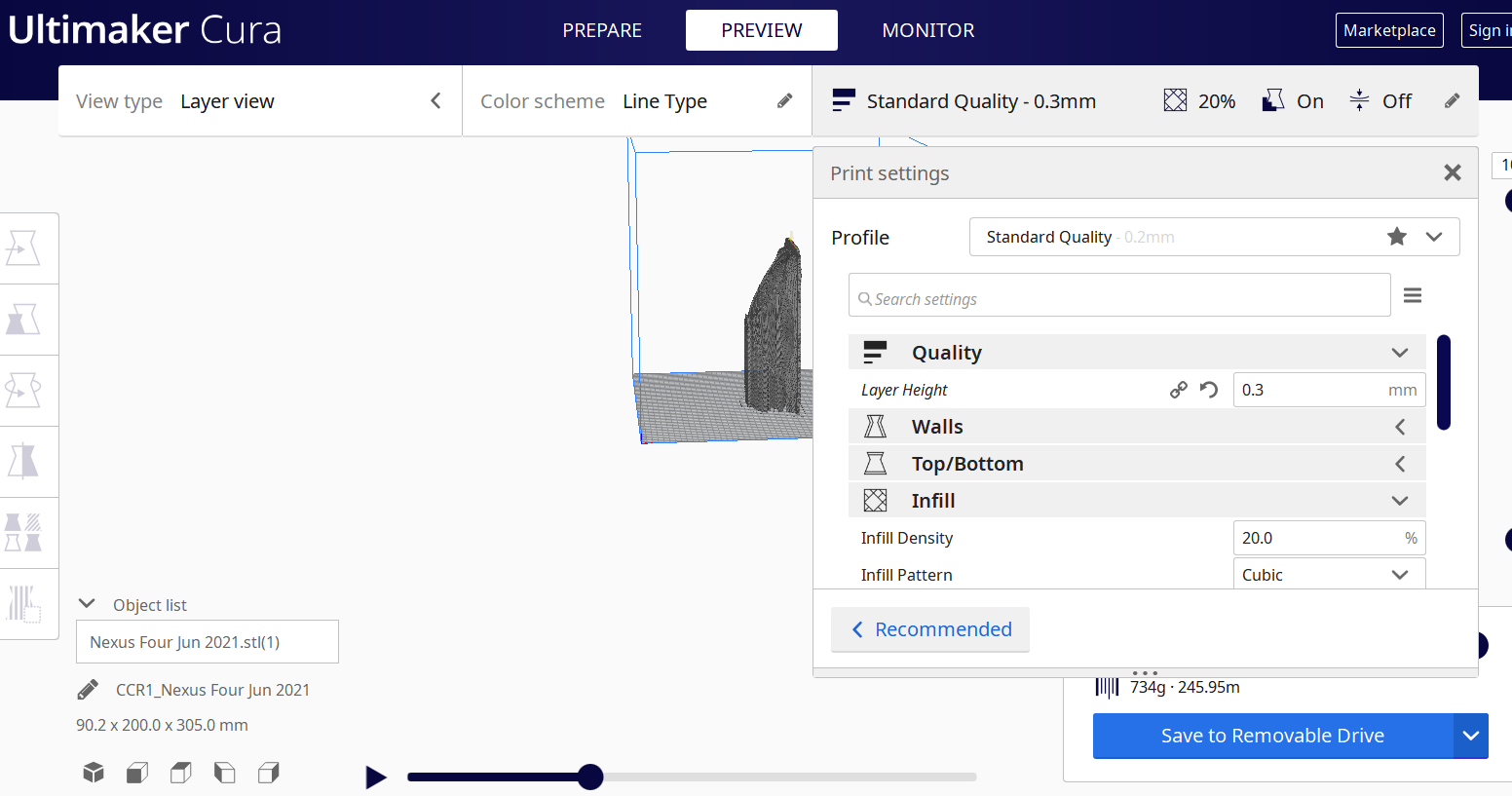
Task: Play the layer simulation
Action: [x=376, y=777]
